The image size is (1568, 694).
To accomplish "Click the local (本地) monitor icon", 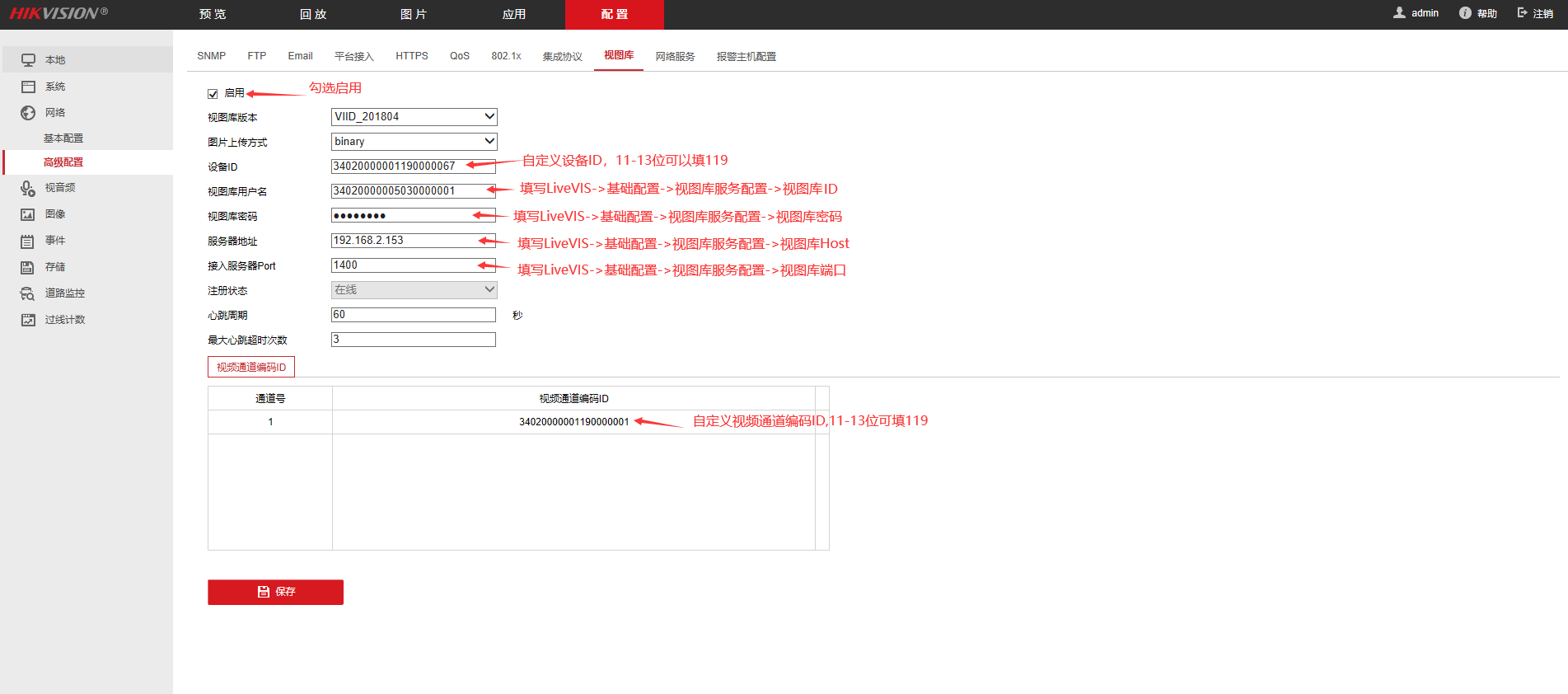I will click(x=28, y=60).
